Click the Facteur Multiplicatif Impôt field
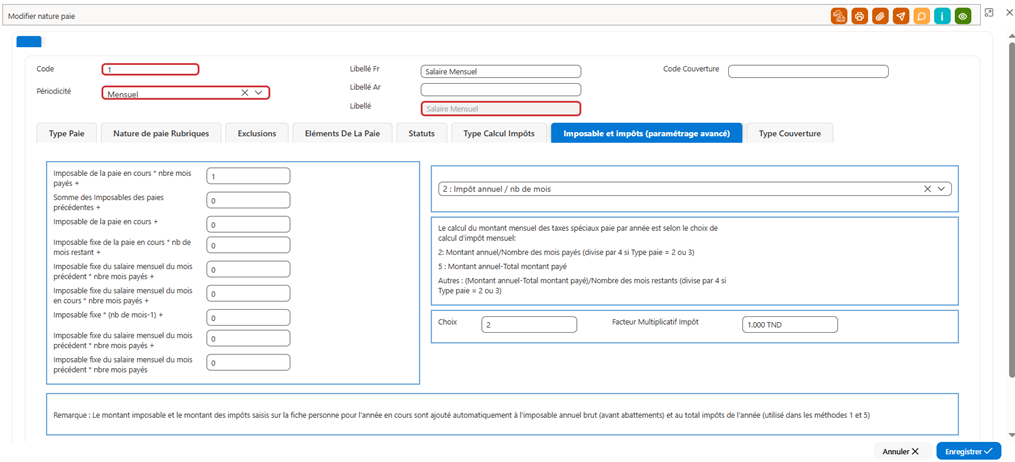1015x462 pixels. pyautogui.click(x=790, y=325)
